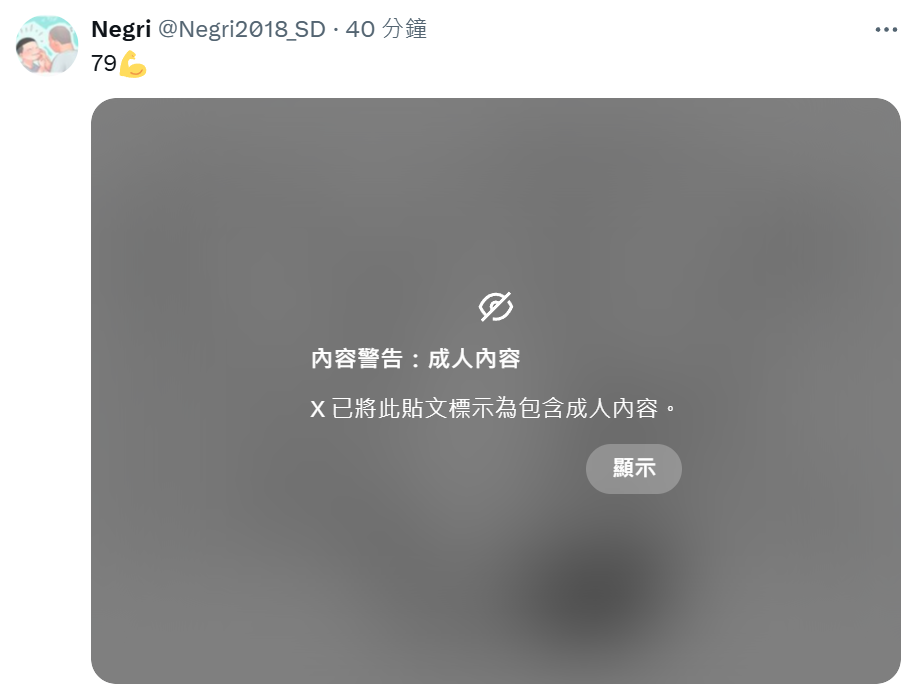912x693 pixels.
Task: Click the blurred gray media card
Action: 496,391
